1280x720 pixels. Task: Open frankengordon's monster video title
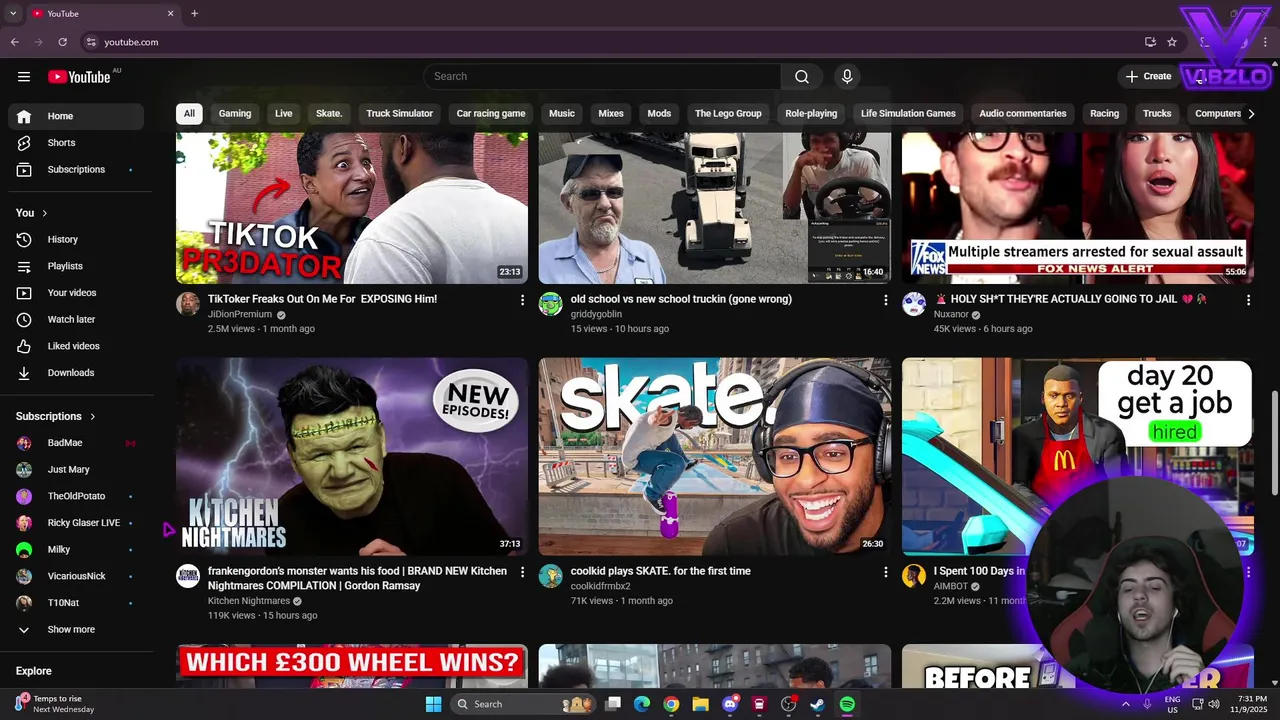[357, 578]
